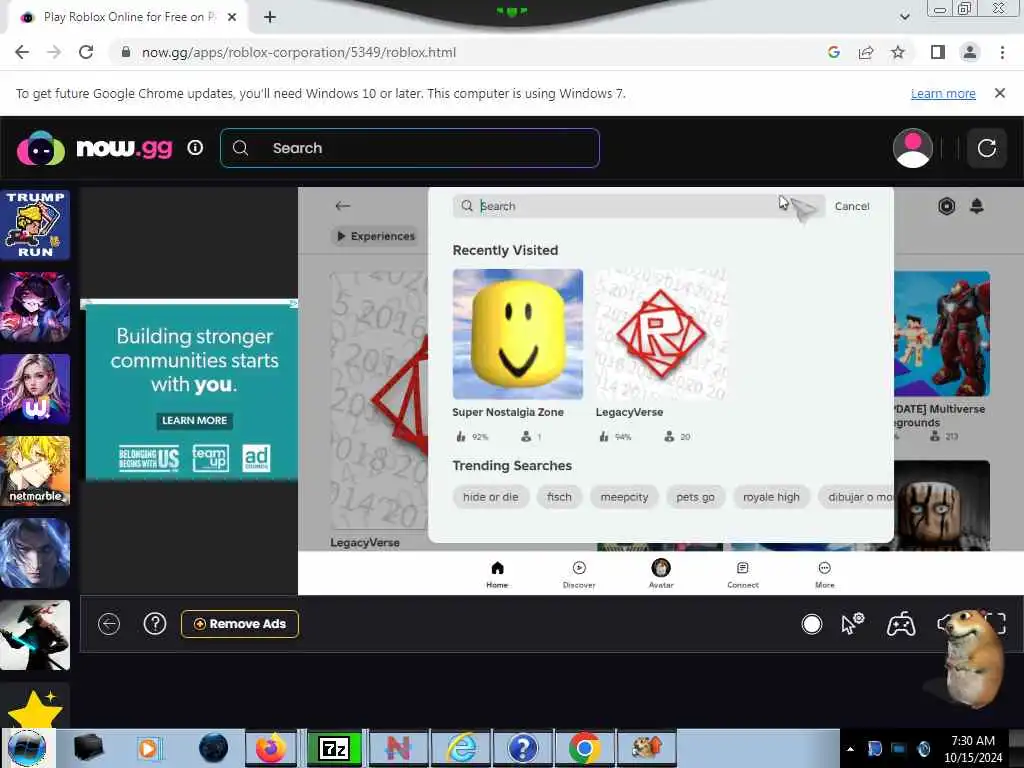The height and width of the screenshot is (768, 1024).
Task: Open the Windows Start menu
Action: pos(27,748)
